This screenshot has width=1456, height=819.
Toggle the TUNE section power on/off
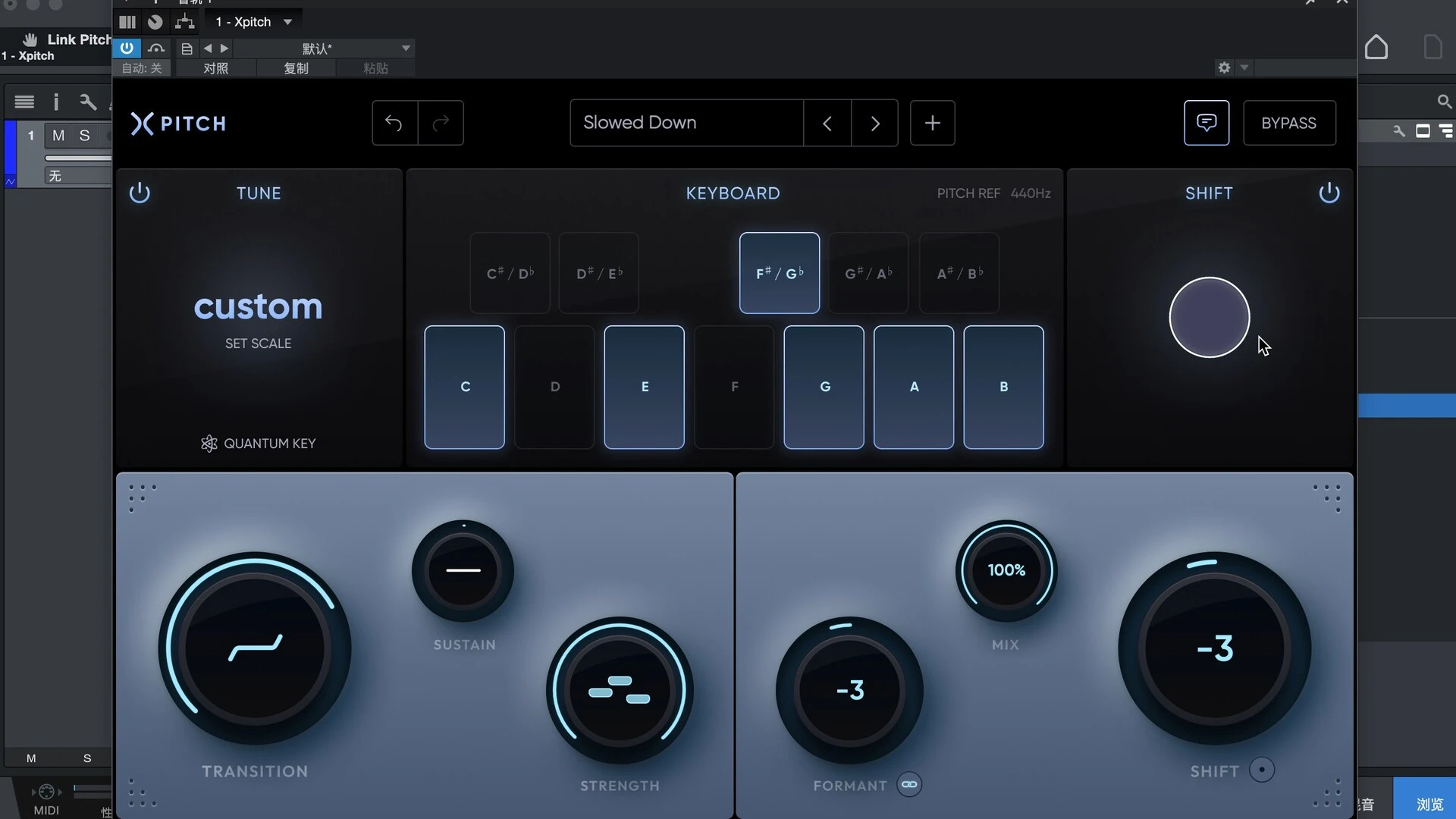click(139, 193)
